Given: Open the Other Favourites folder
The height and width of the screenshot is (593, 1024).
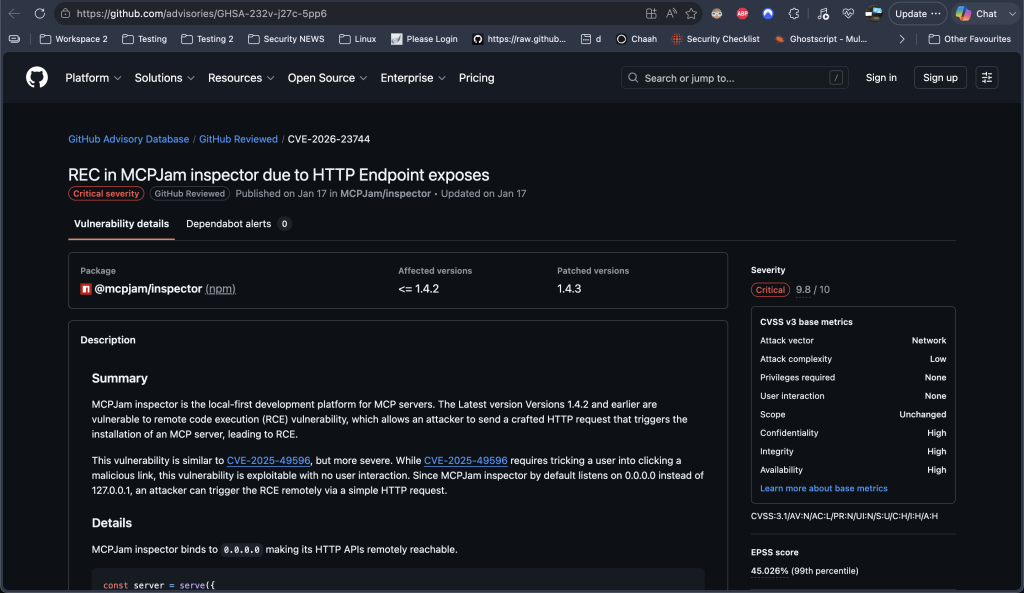Looking at the screenshot, I should click(970, 39).
